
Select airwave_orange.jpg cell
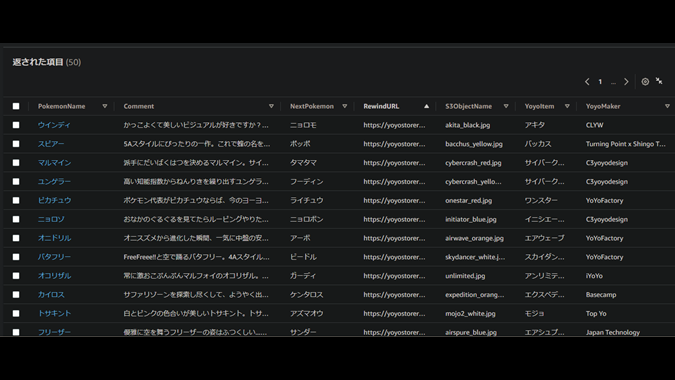tap(474, 238)
